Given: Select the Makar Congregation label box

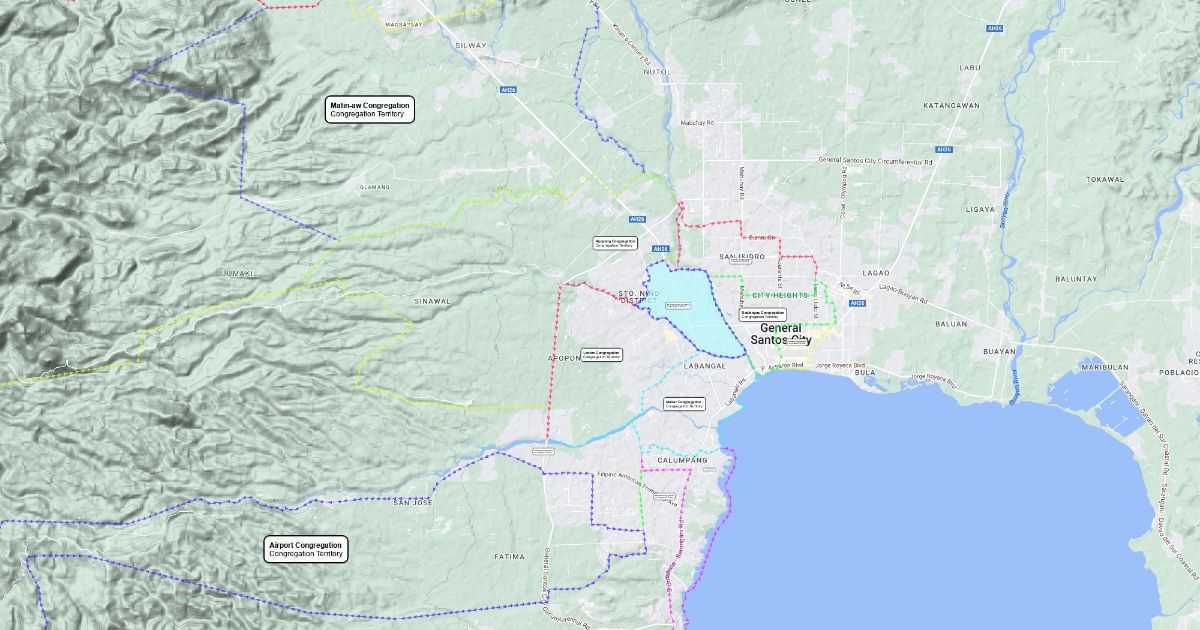Looking at the screenshot, I should [x=684, y=404].
